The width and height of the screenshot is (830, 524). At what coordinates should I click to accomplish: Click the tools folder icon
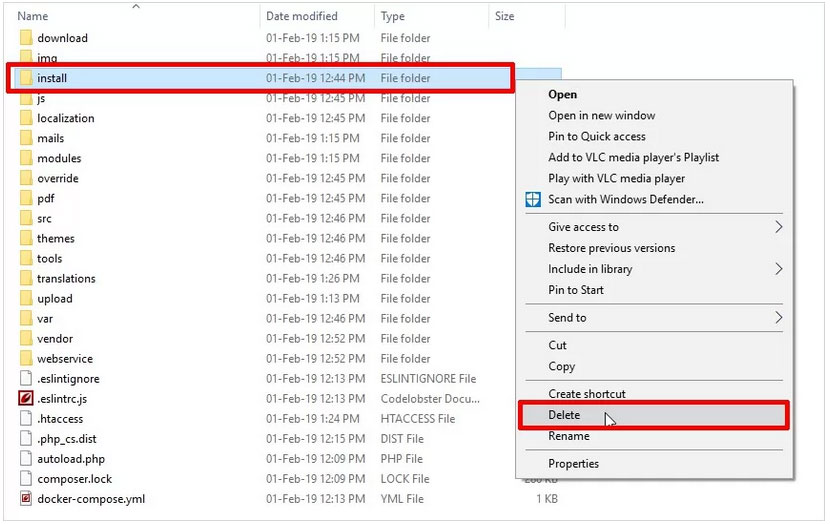click(x=26, y=259)
